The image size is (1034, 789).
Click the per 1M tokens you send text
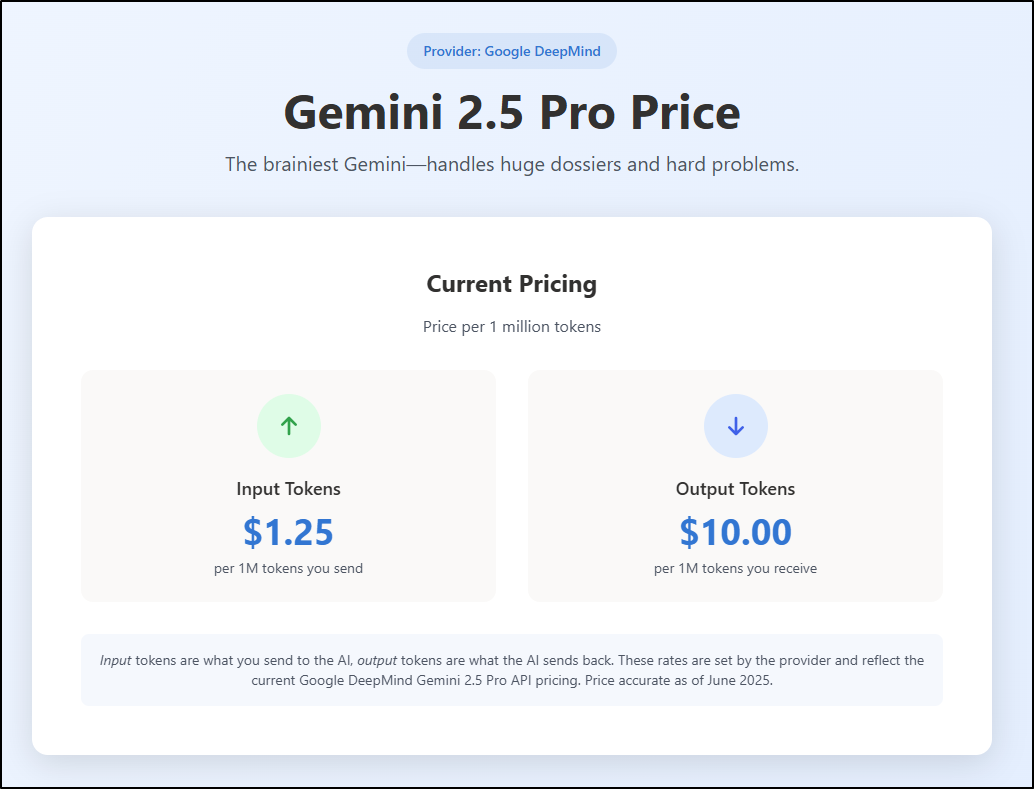pyautogui.click(x=289, y=569)
